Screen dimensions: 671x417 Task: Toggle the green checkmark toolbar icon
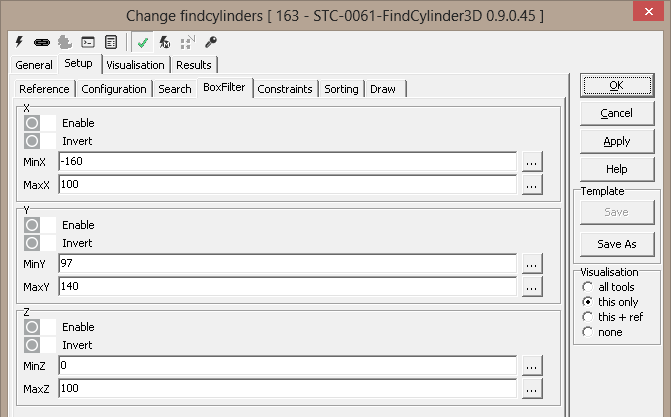pyautogui.click(x=143, y=42)
